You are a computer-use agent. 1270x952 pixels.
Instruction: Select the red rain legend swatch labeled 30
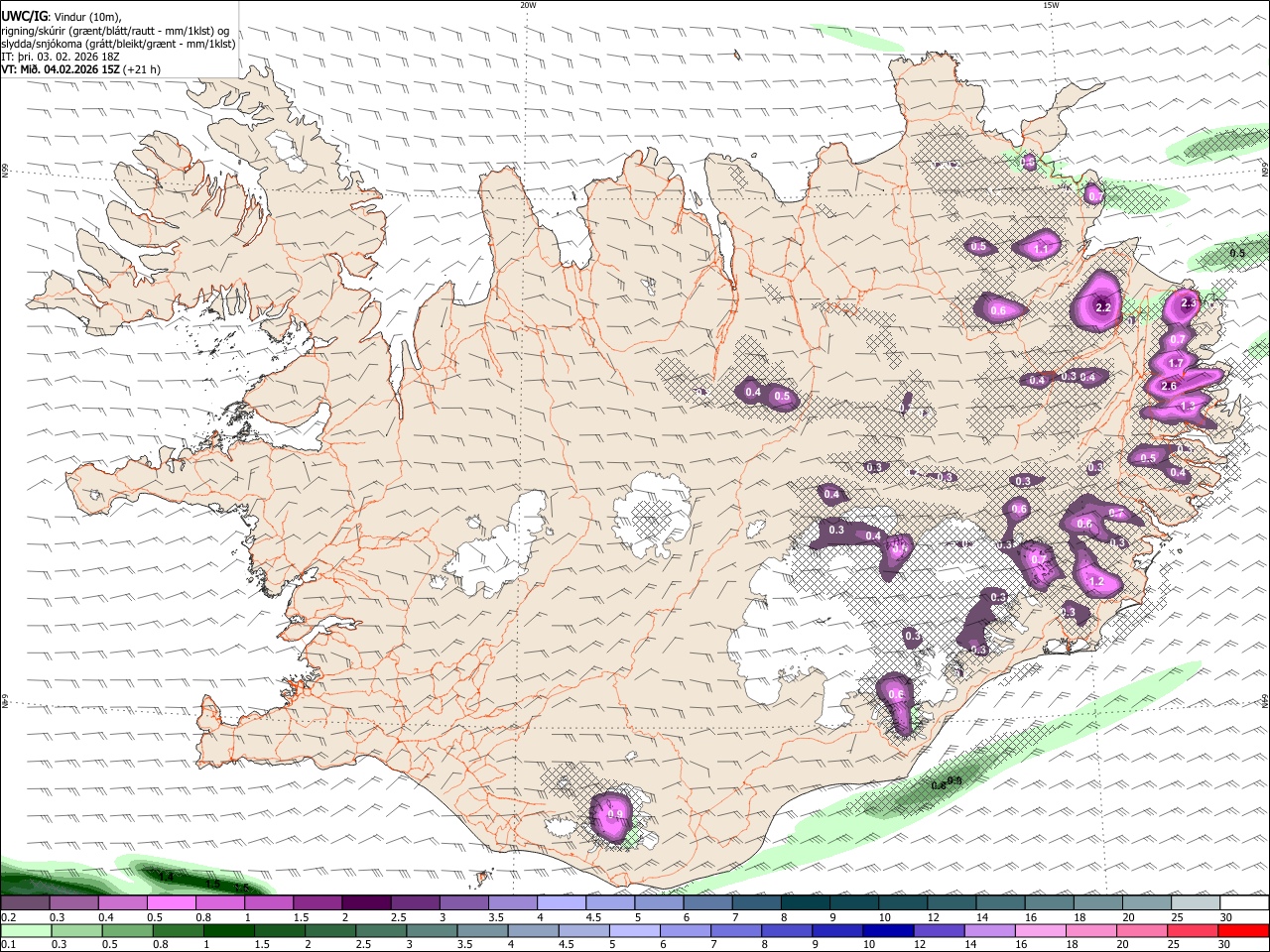[1244, 930]
